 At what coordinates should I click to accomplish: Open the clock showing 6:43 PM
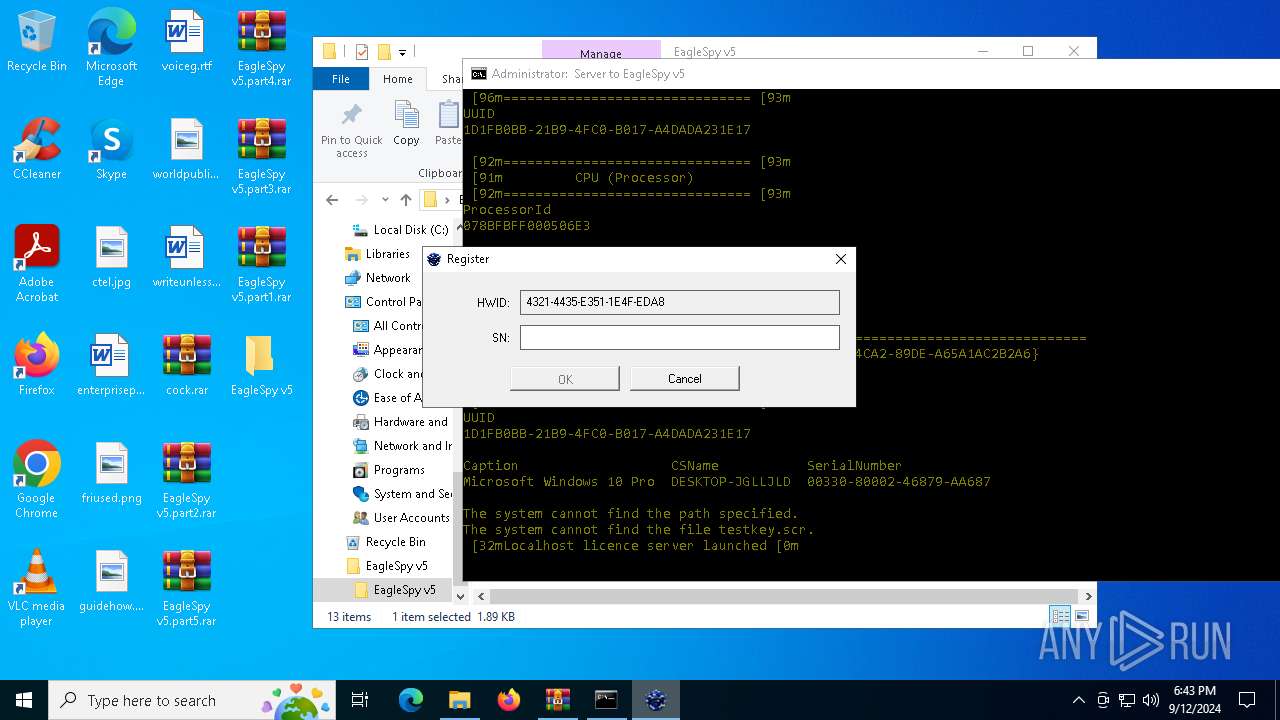(x=1195, y=700)
